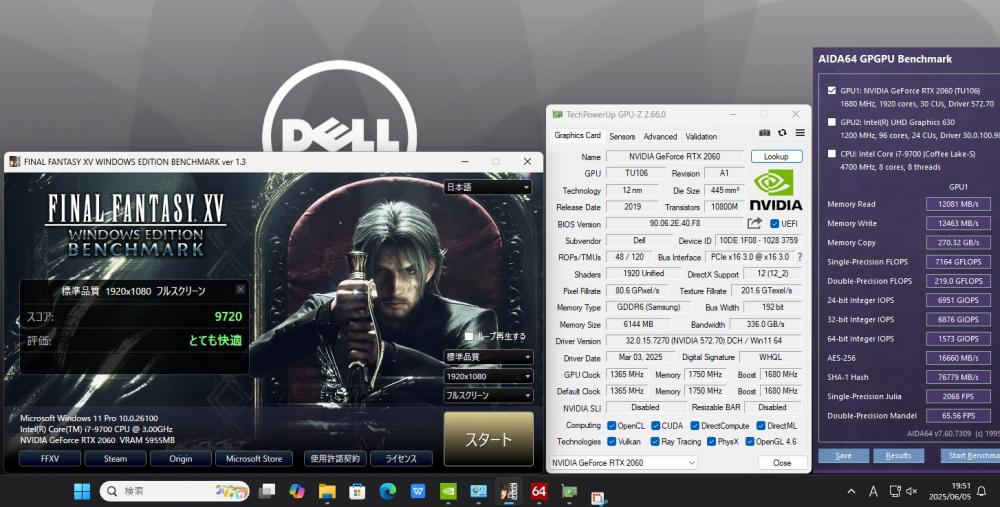This screenshot has width=1000, height=507.
Task: Open Task View from the taskbar
Action: click(x=267, y=491)
